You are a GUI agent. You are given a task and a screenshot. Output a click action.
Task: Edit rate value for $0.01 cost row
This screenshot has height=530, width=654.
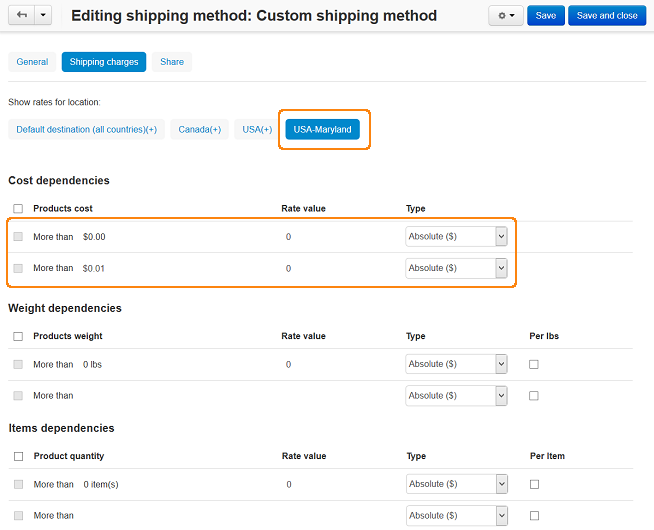point(288,269)
